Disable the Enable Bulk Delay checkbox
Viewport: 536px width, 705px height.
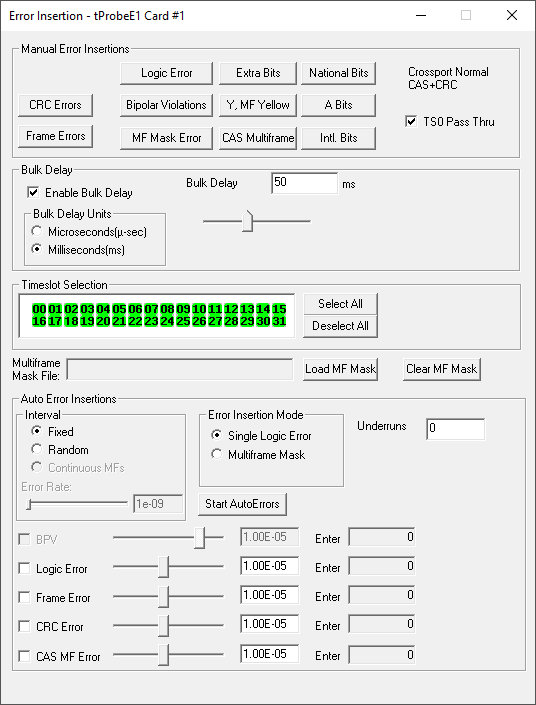point(33,193)
